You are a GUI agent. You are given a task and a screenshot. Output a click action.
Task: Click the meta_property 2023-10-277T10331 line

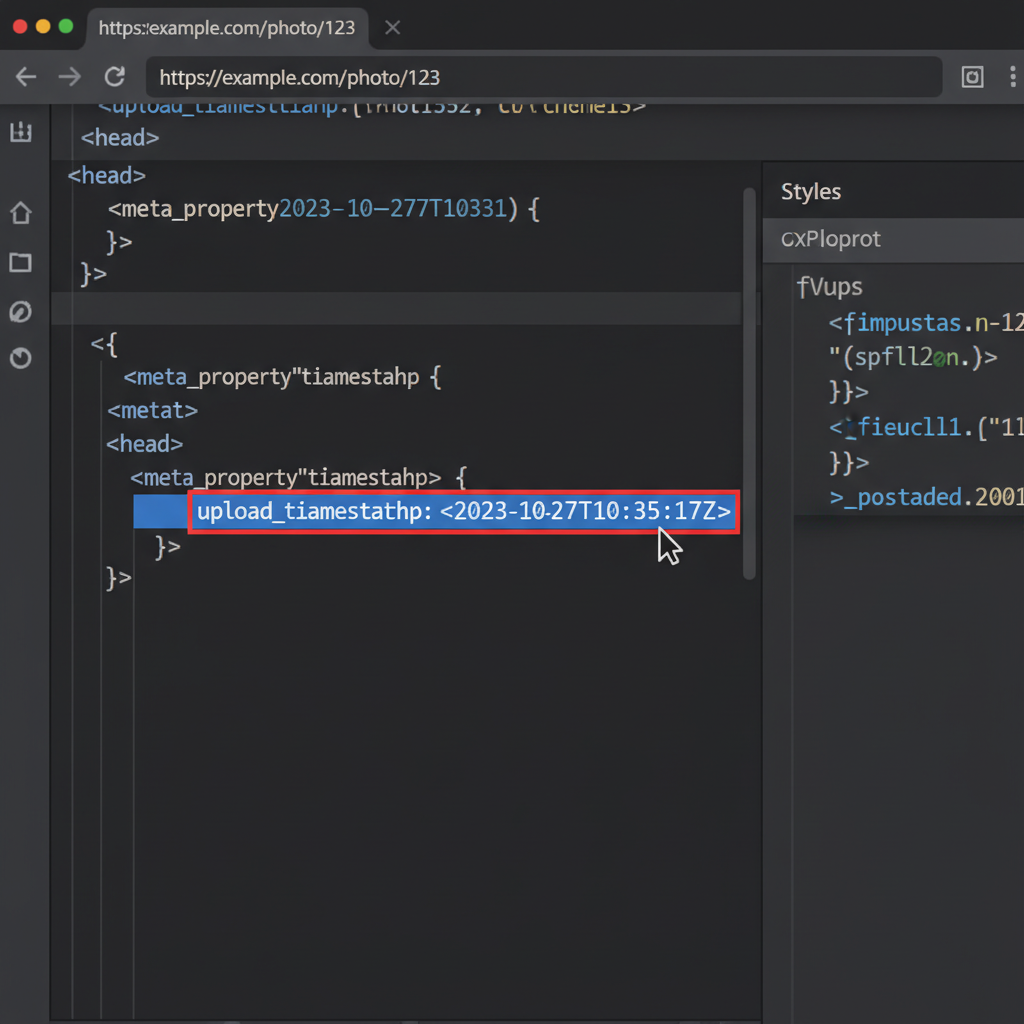pos(324,209)
